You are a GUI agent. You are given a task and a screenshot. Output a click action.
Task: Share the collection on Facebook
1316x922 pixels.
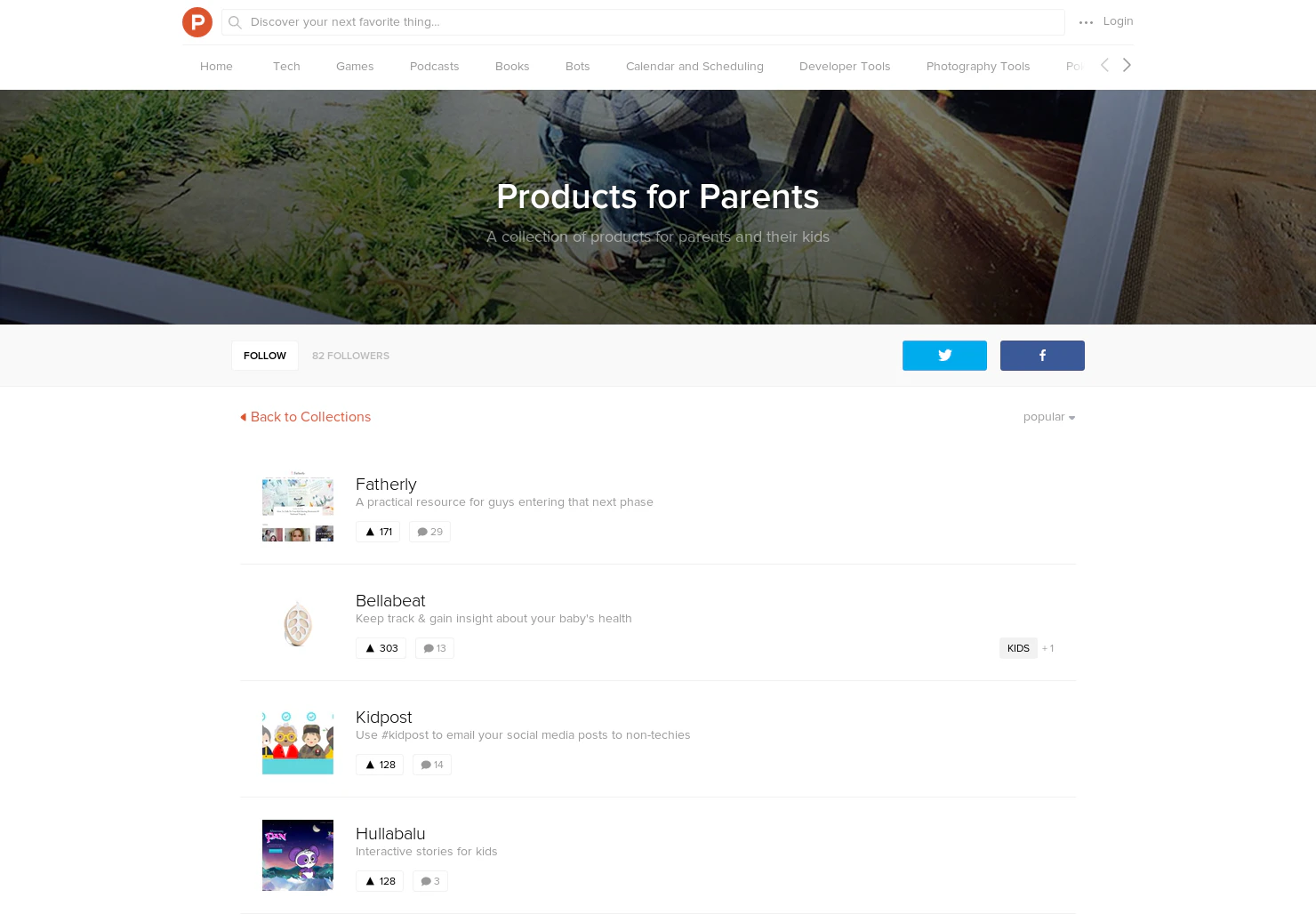coord(1041,356)
